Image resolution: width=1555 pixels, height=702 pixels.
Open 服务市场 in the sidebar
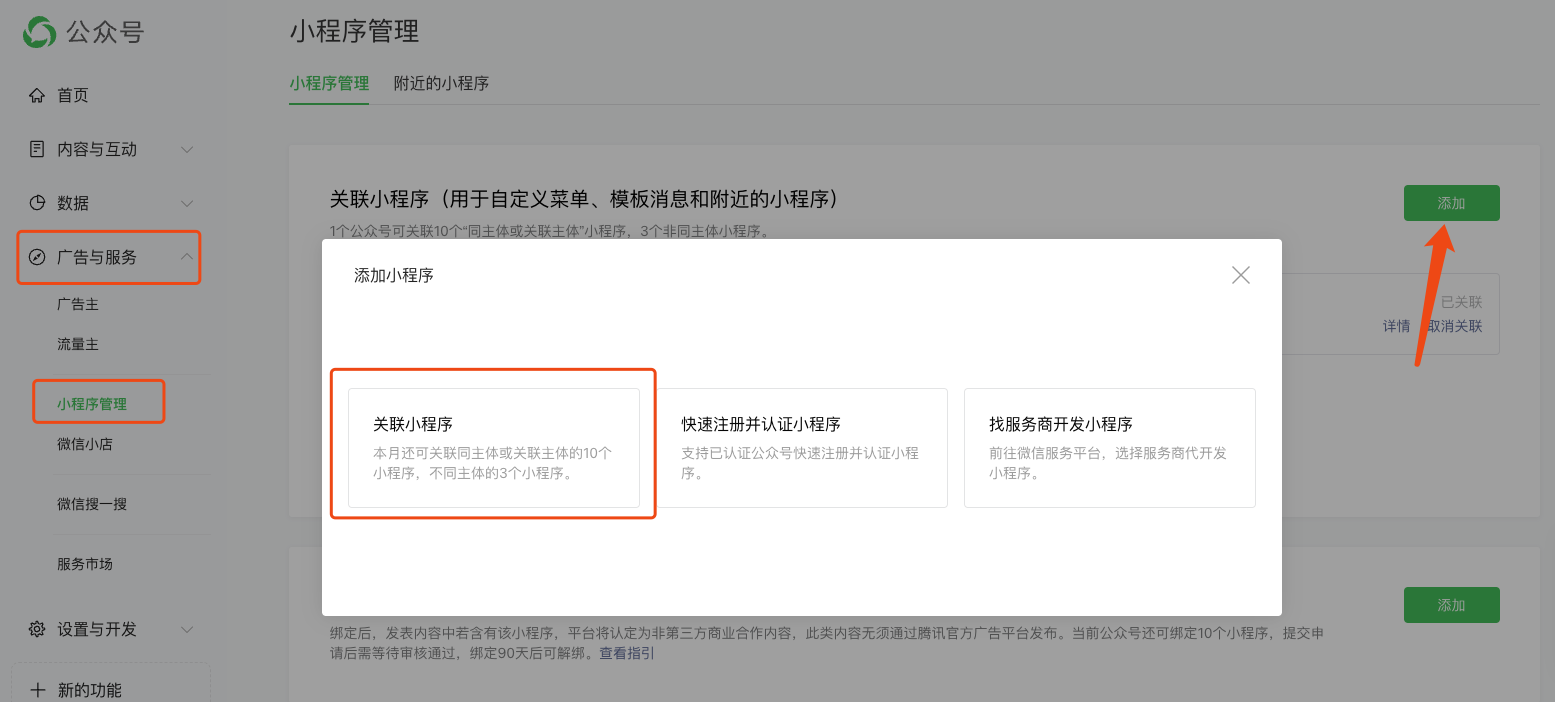[85, 564]
